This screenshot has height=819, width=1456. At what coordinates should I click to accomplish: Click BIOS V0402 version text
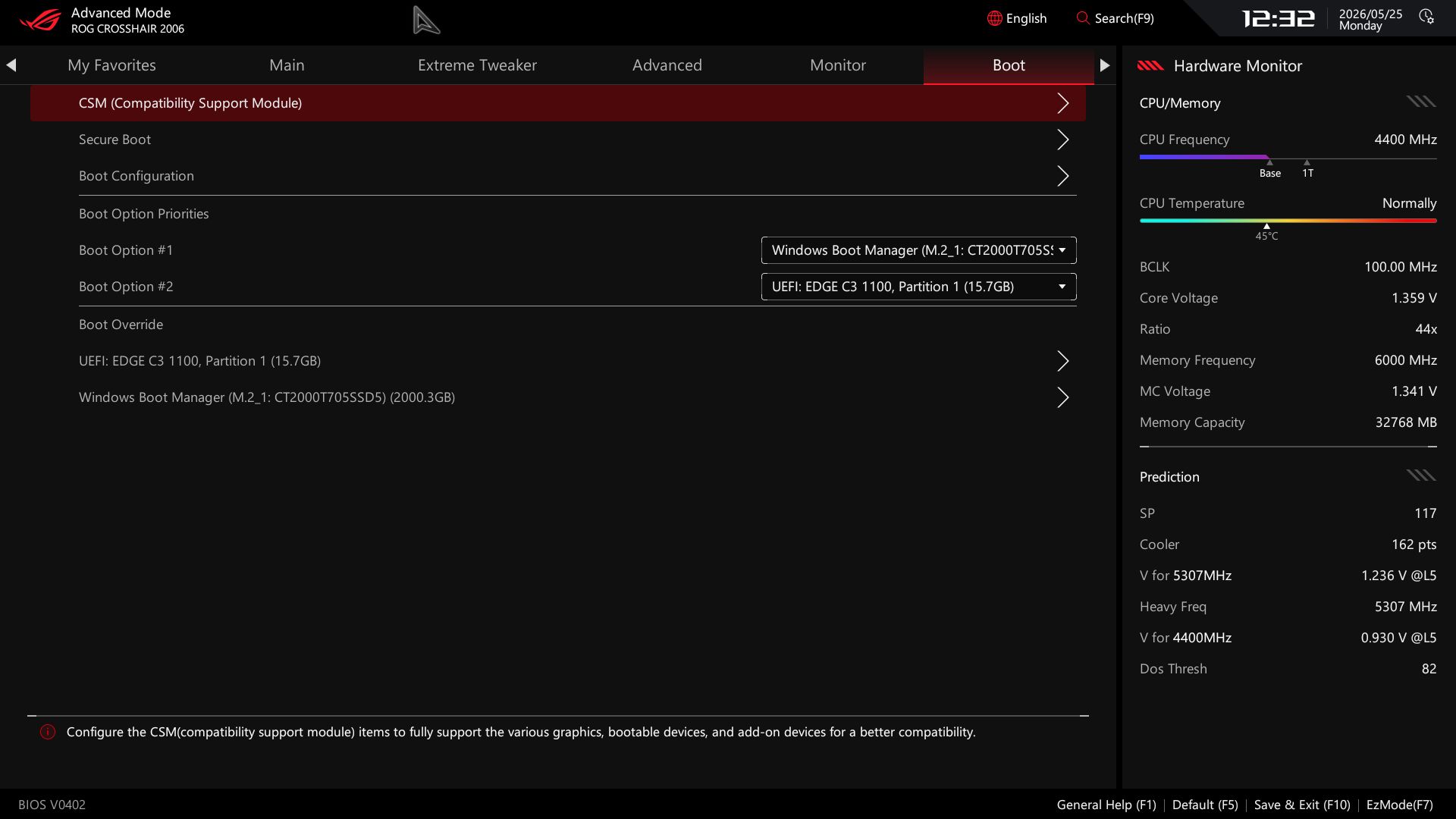tap(52, 805)
